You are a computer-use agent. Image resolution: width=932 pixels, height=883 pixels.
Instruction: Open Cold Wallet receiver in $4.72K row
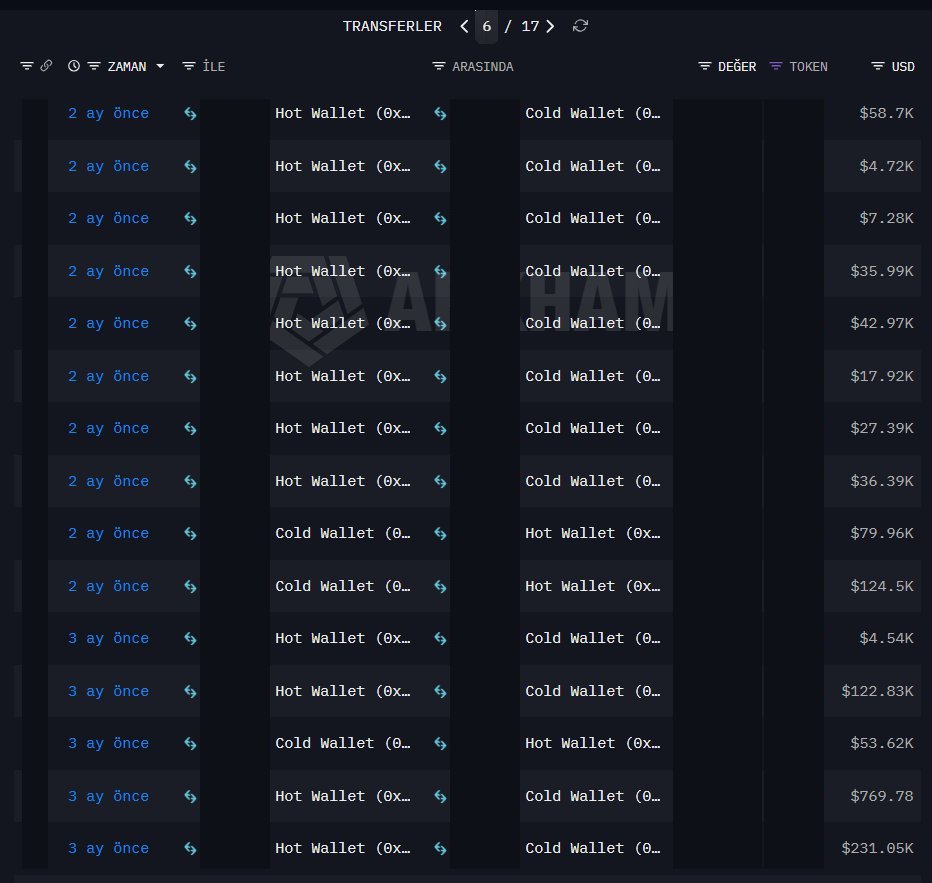593,166
